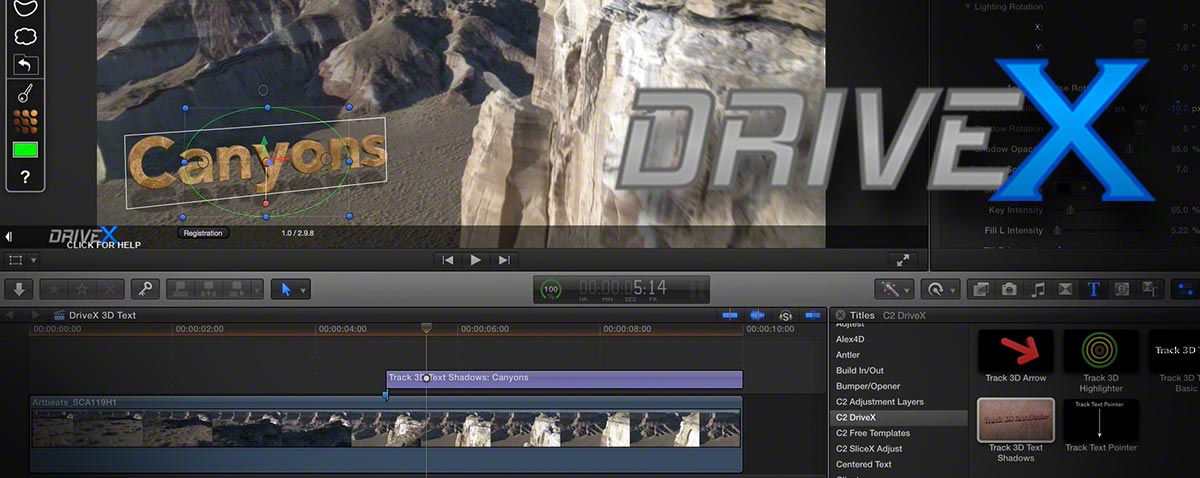This screenshot has height=478, width=1200.
Task: Open the Music and Sound browser
Action: pos(1038,289)
